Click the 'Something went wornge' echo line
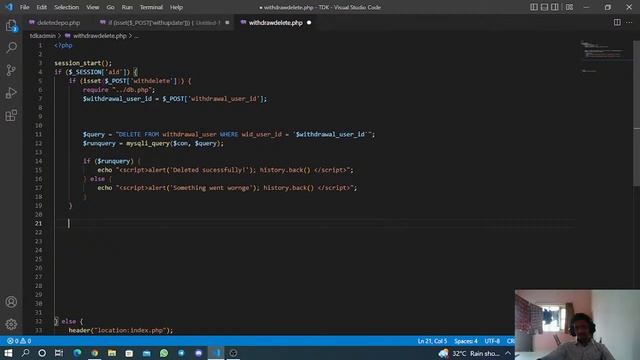The image size is (640, 360). click(x=227, y=188)
